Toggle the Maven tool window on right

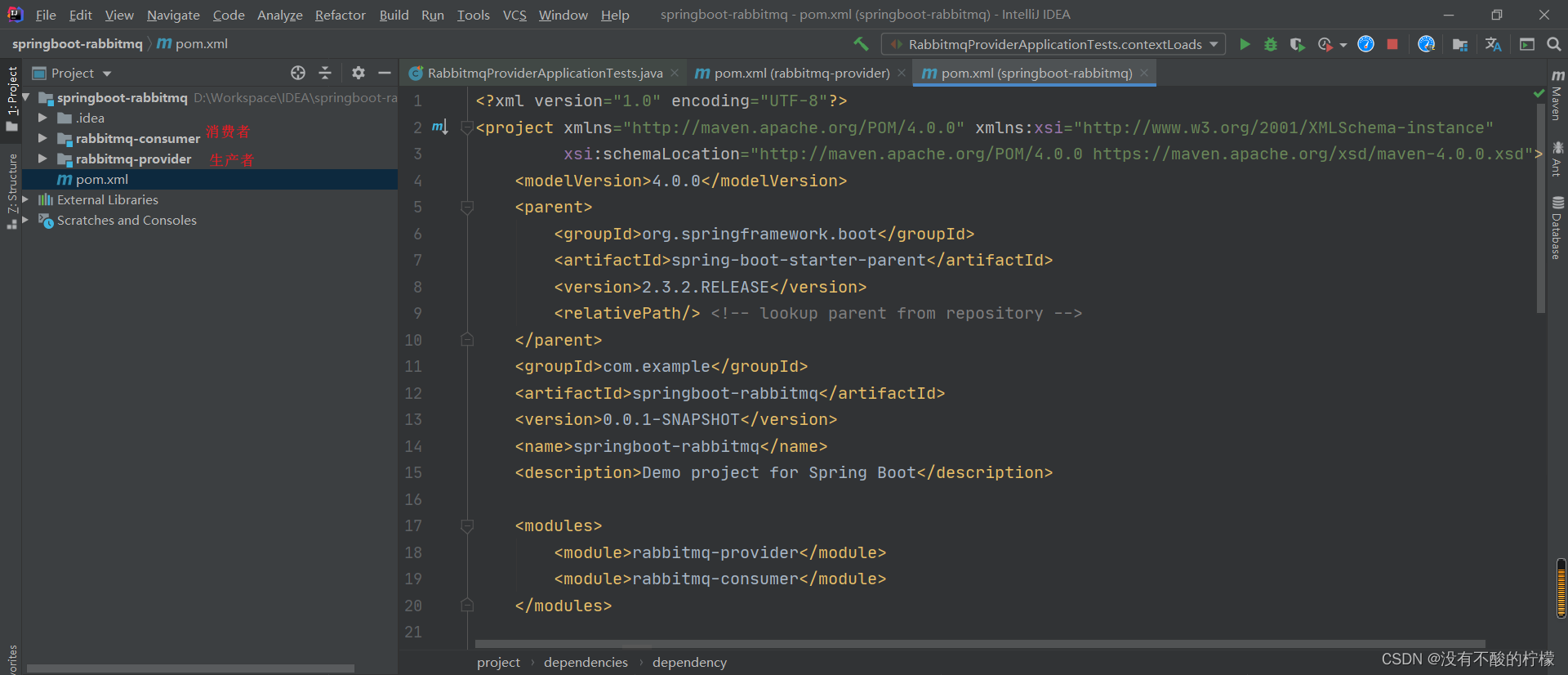pyautogui.click(x=1557, y=96)
